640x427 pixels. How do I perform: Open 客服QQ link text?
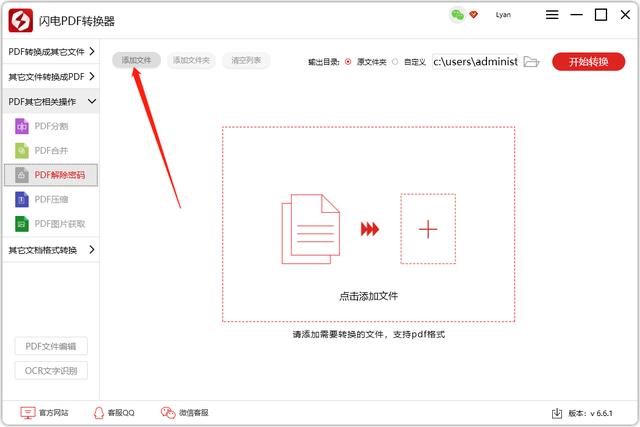121,413
